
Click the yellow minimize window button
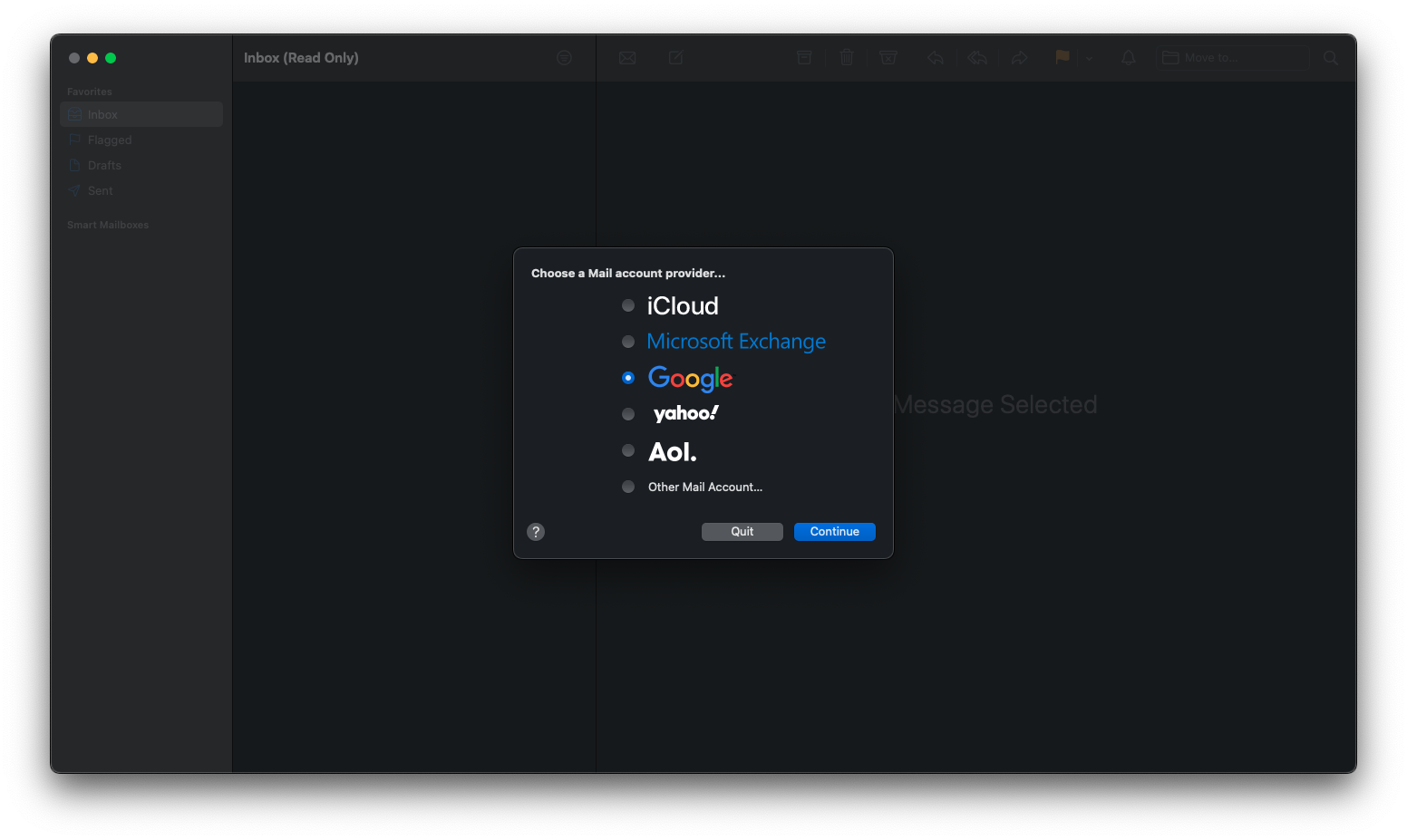coord(92,58)
